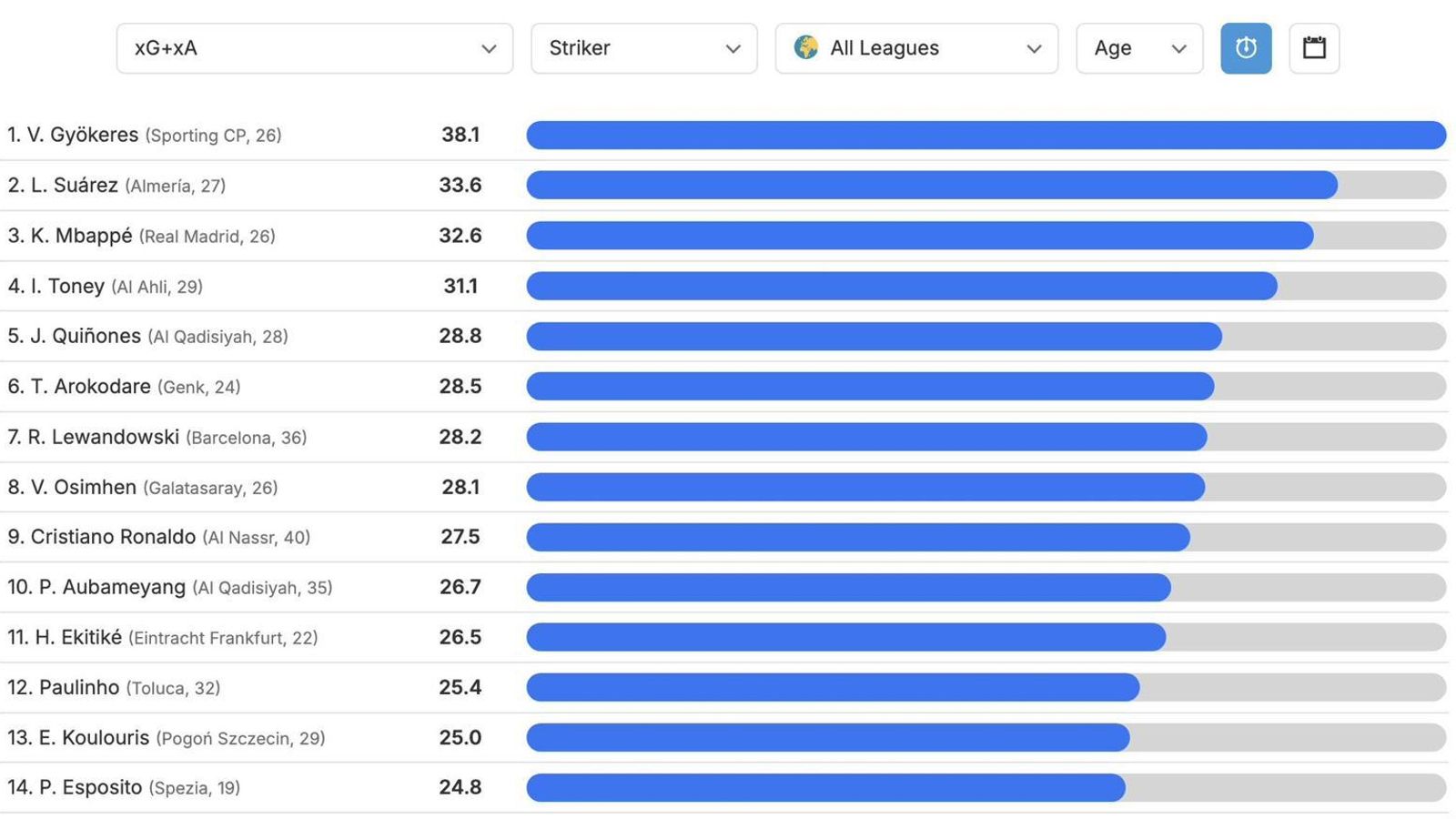Toggle the blue stopwatch per-90 button
Image resolution: width=1456 pixels, height=819 pixels.
click(x=1245, y=48)
